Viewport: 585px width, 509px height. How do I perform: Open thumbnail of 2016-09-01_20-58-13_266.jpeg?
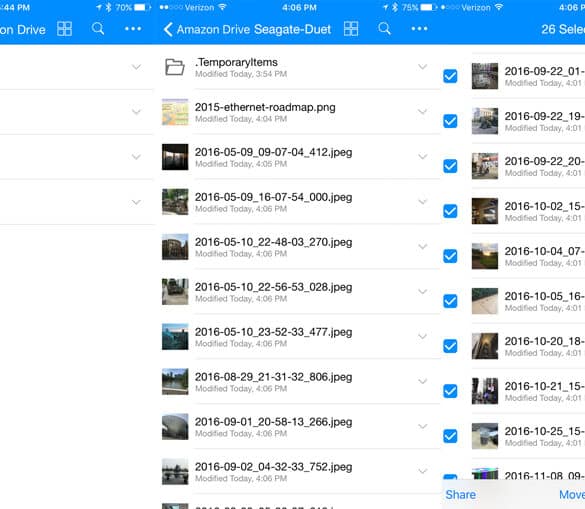[x=175, y=427]
